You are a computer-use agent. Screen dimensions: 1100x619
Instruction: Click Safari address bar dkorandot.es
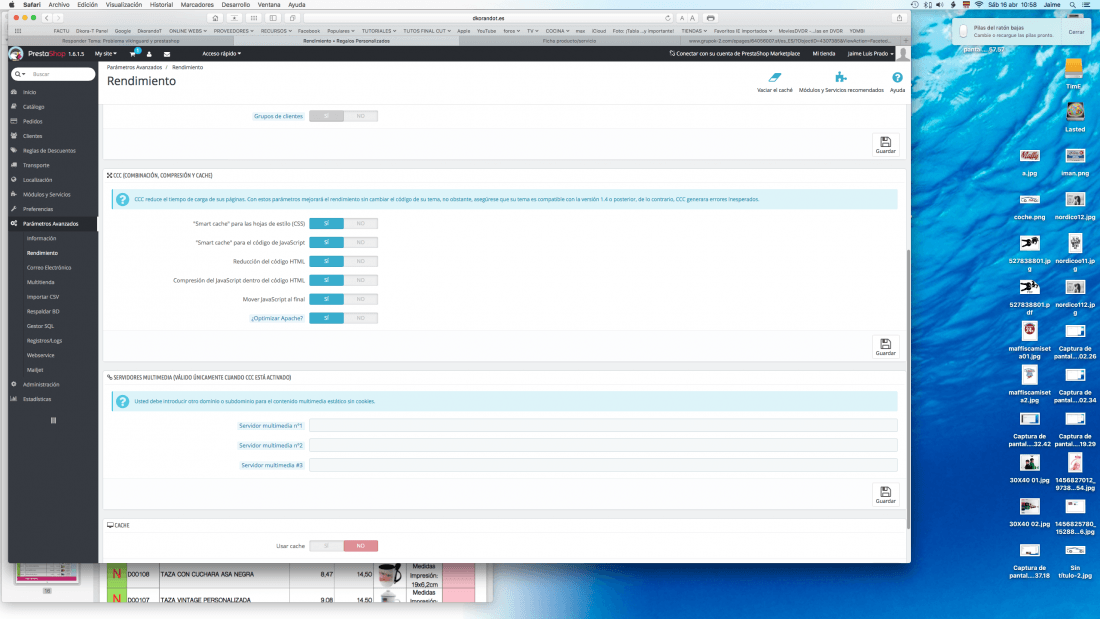pos(488,18)
